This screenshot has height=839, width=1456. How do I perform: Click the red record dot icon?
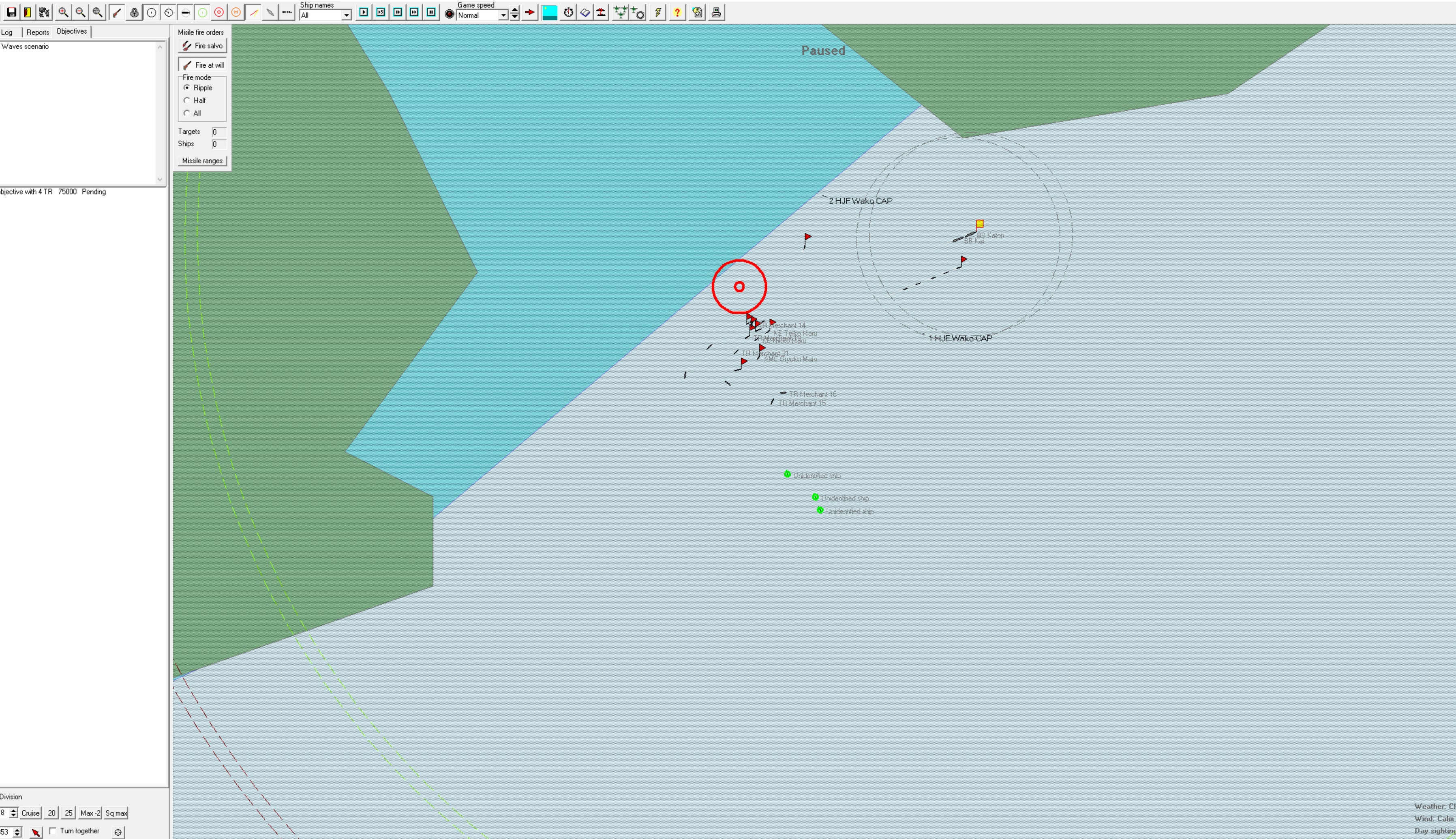tap(450, 14)
